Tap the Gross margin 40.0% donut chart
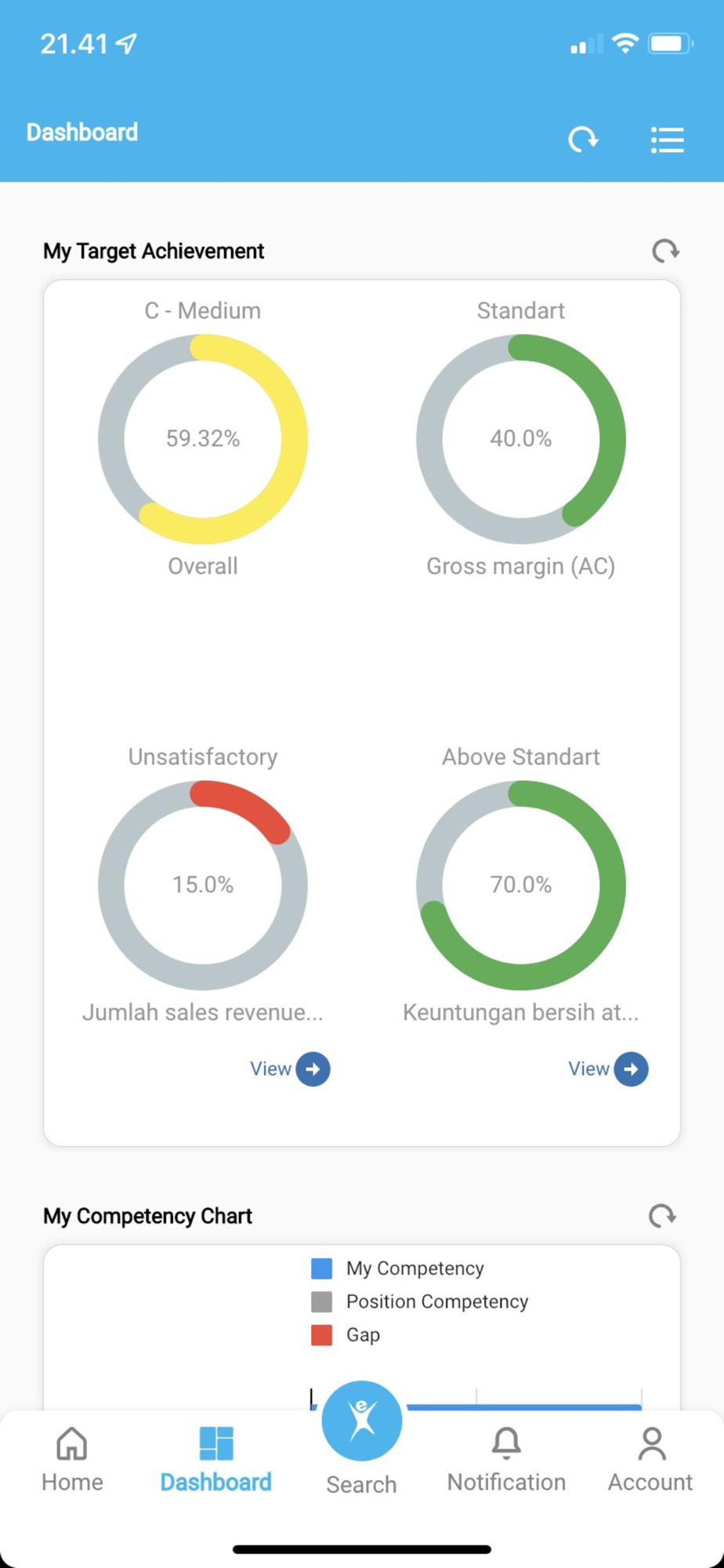724x1568 pixels. point(521,438)
